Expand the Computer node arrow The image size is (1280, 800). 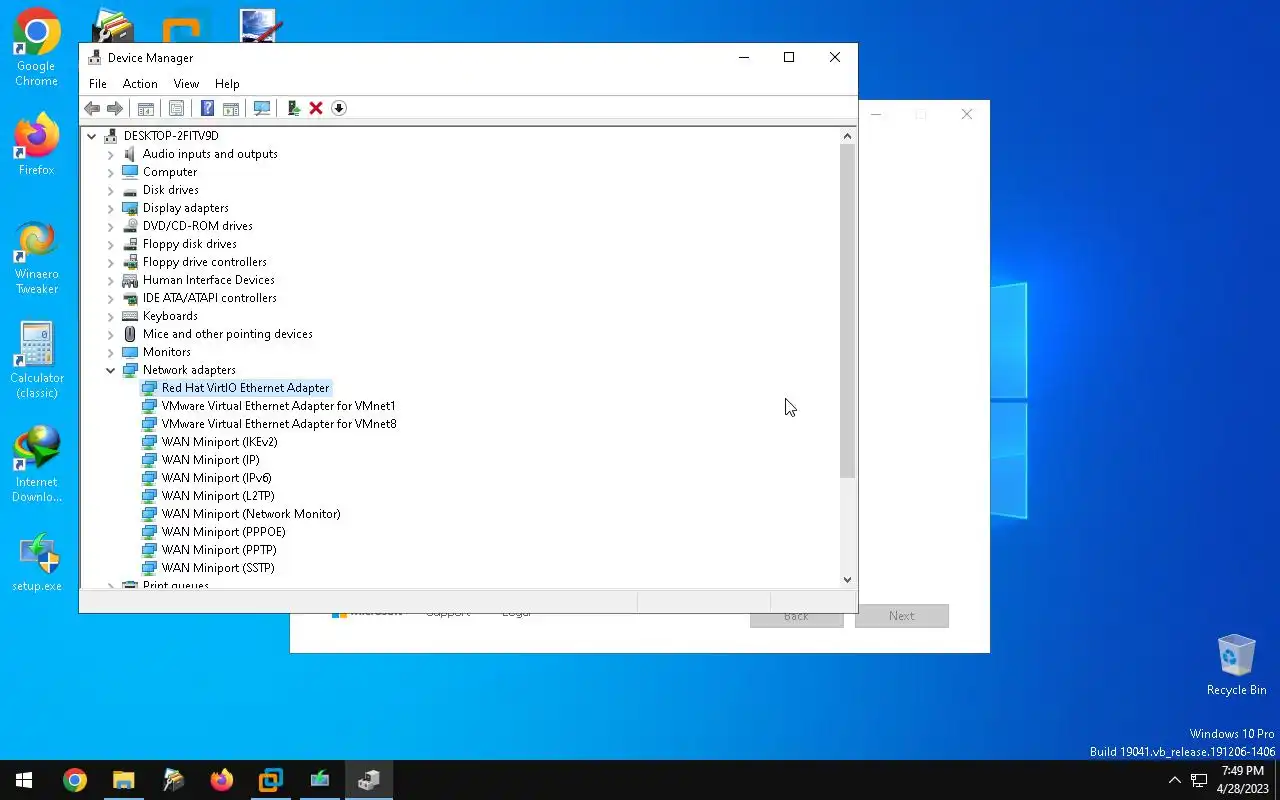point(111,172)
